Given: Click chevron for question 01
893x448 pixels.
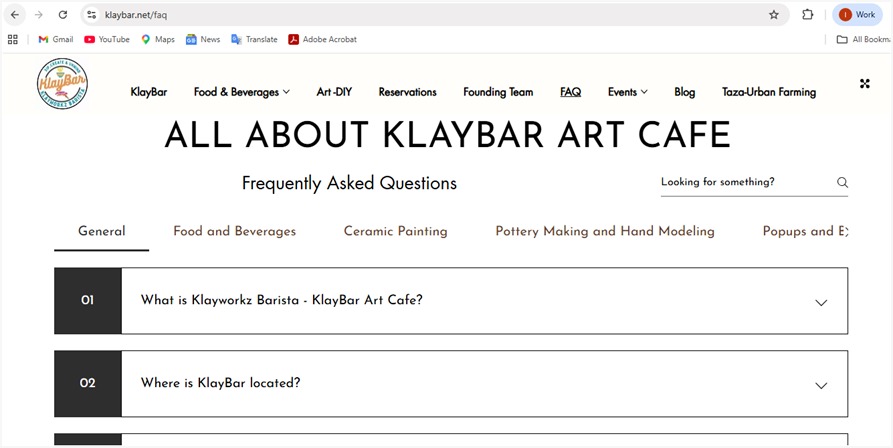Looking at the screenshot, I should point(821,303).
